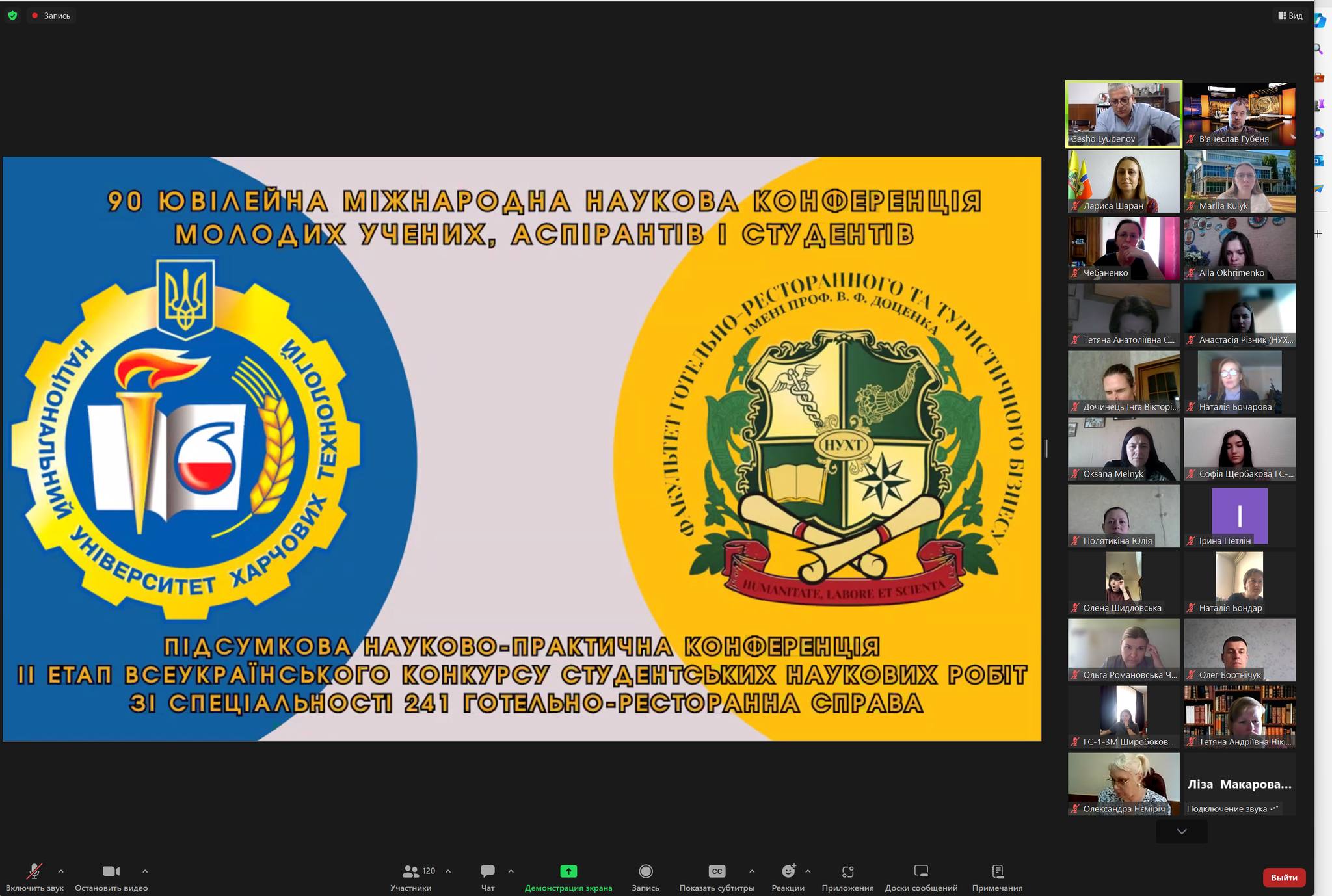
Task: Open the Чат chat panel
Action: (x=488, y=871)
